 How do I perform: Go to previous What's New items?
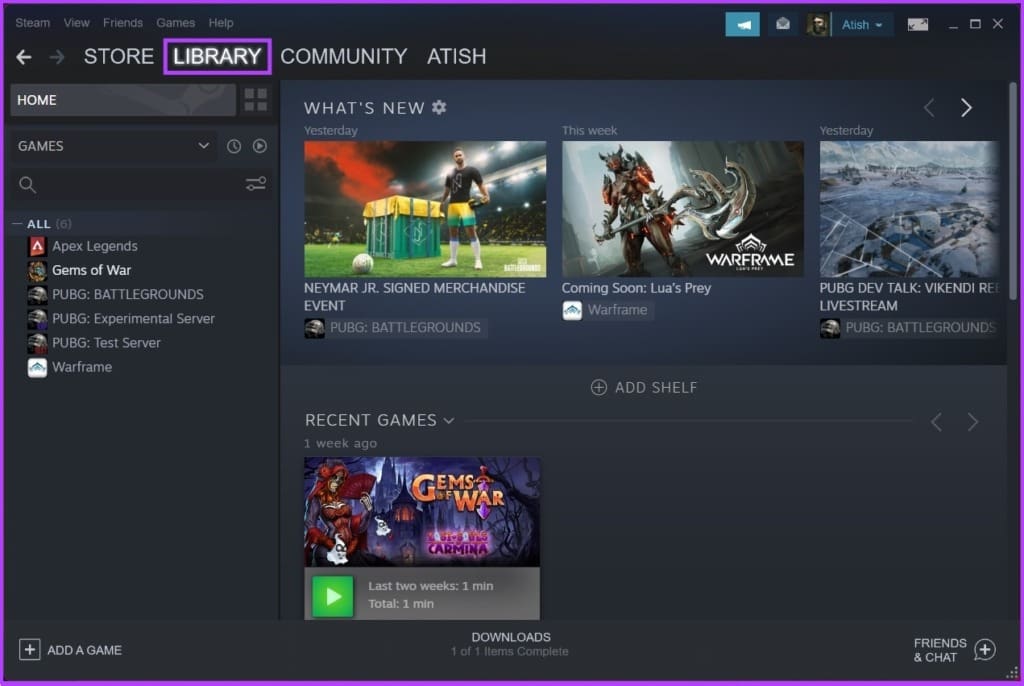click(929, 107)
